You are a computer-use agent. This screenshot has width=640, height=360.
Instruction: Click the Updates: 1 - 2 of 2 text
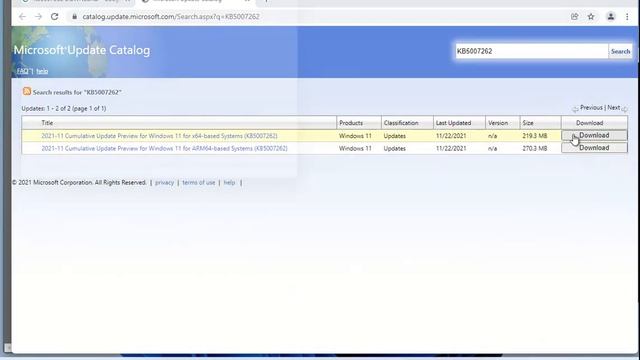coord(64,109)
